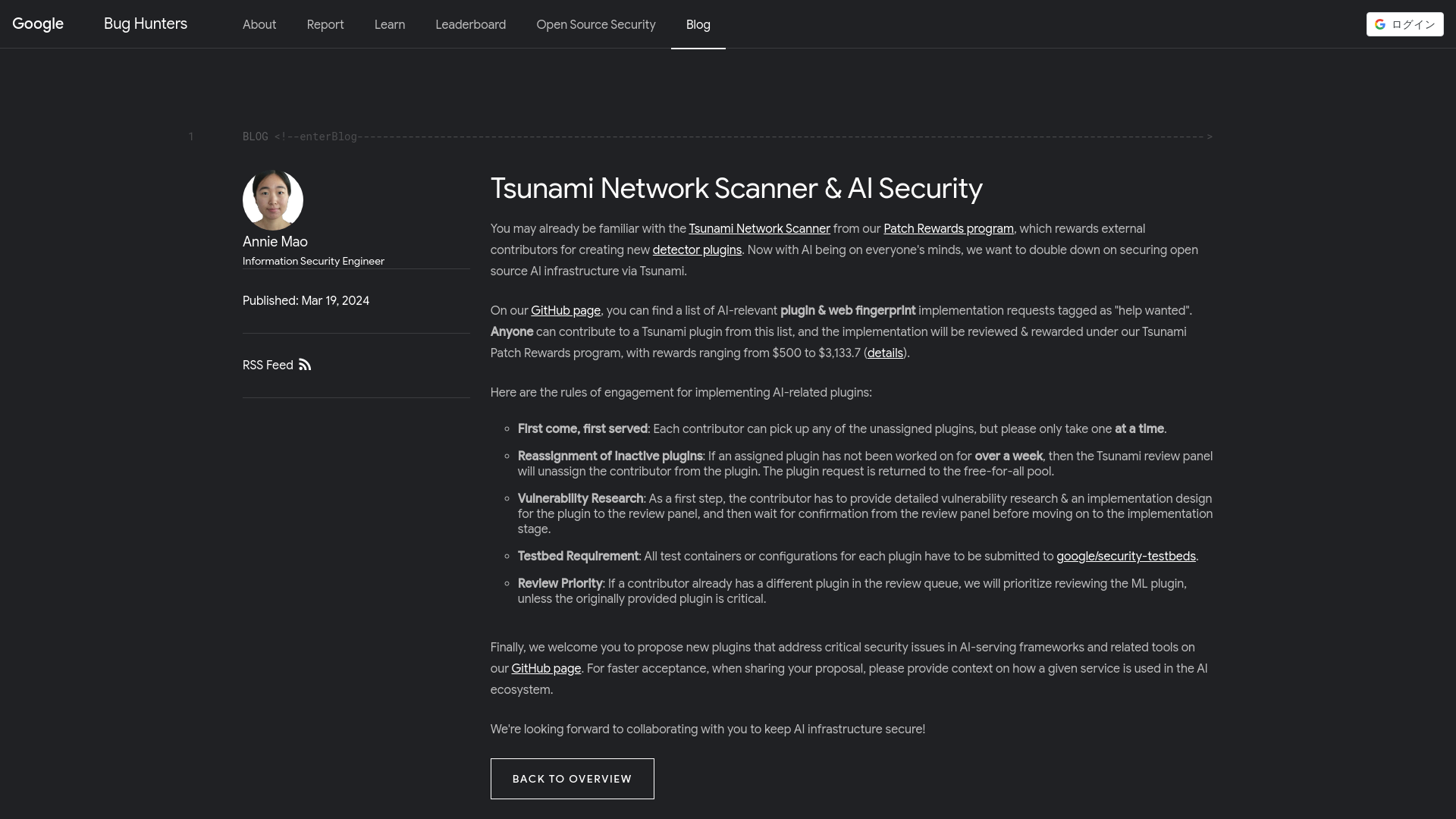Click the Vulnerability Research bullet heading
This screenshot has height=819, width=1456.
coord(580,499)
